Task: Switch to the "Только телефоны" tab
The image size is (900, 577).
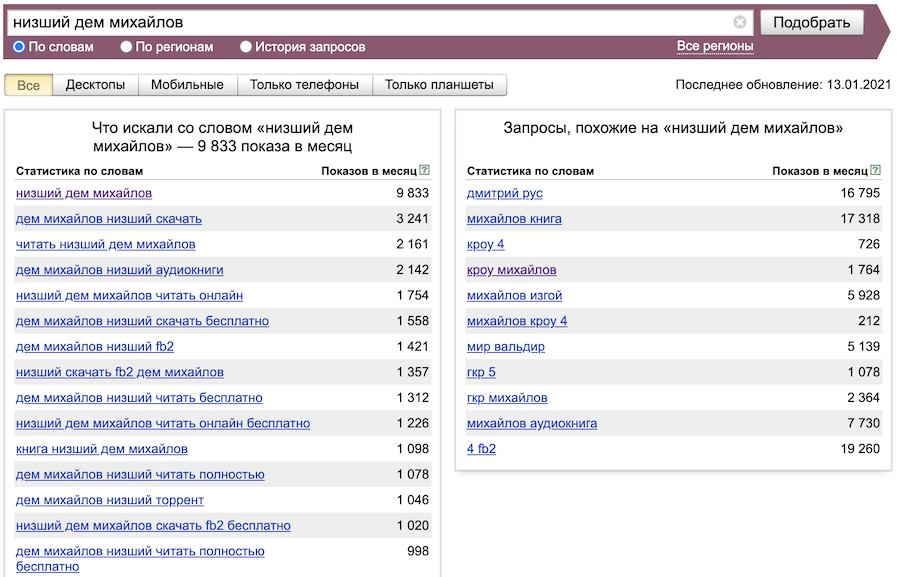Action: point(304,85)
